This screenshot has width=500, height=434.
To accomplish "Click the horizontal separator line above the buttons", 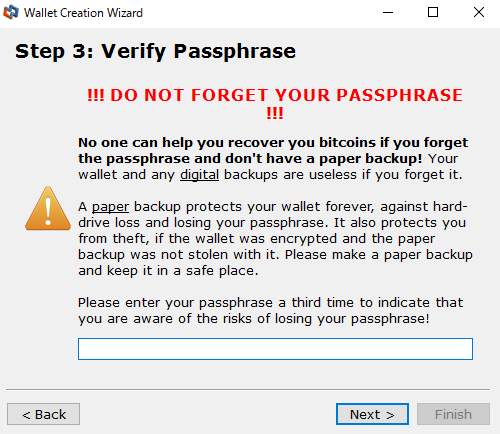I will click(x=248, y=389).
